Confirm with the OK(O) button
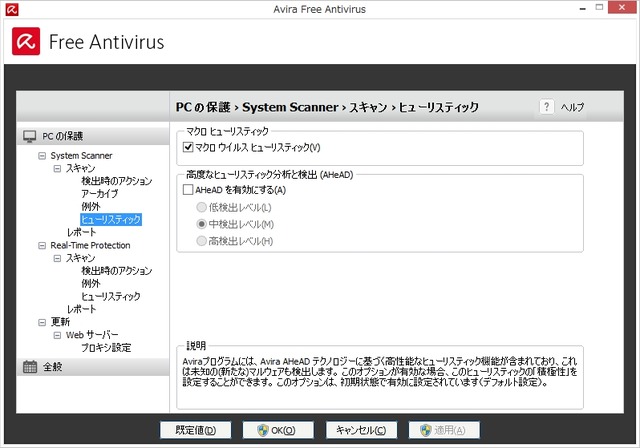This screenshot has width=640, height=448. point(278,430)
